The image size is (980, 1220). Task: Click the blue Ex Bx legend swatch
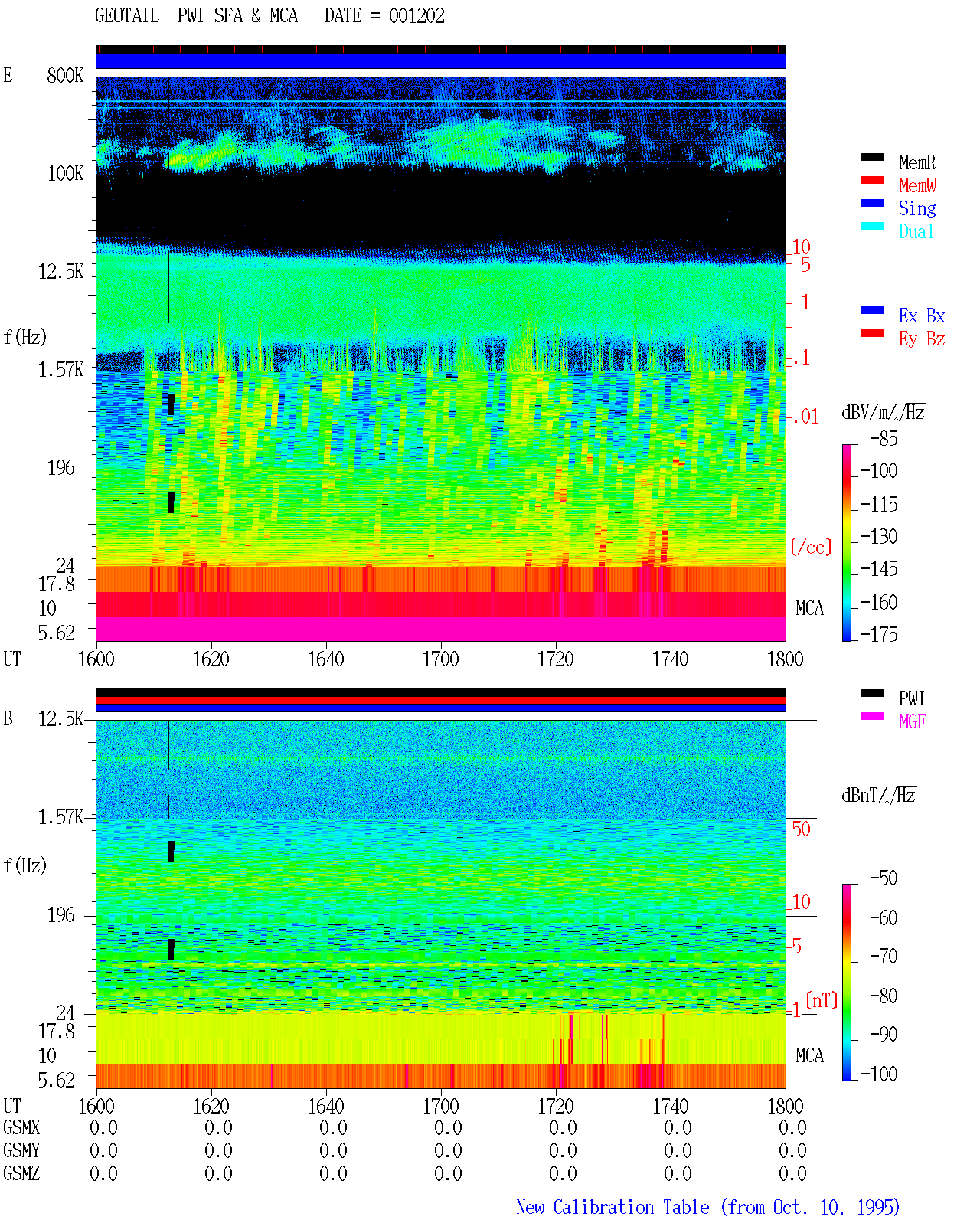pos(873,310)
